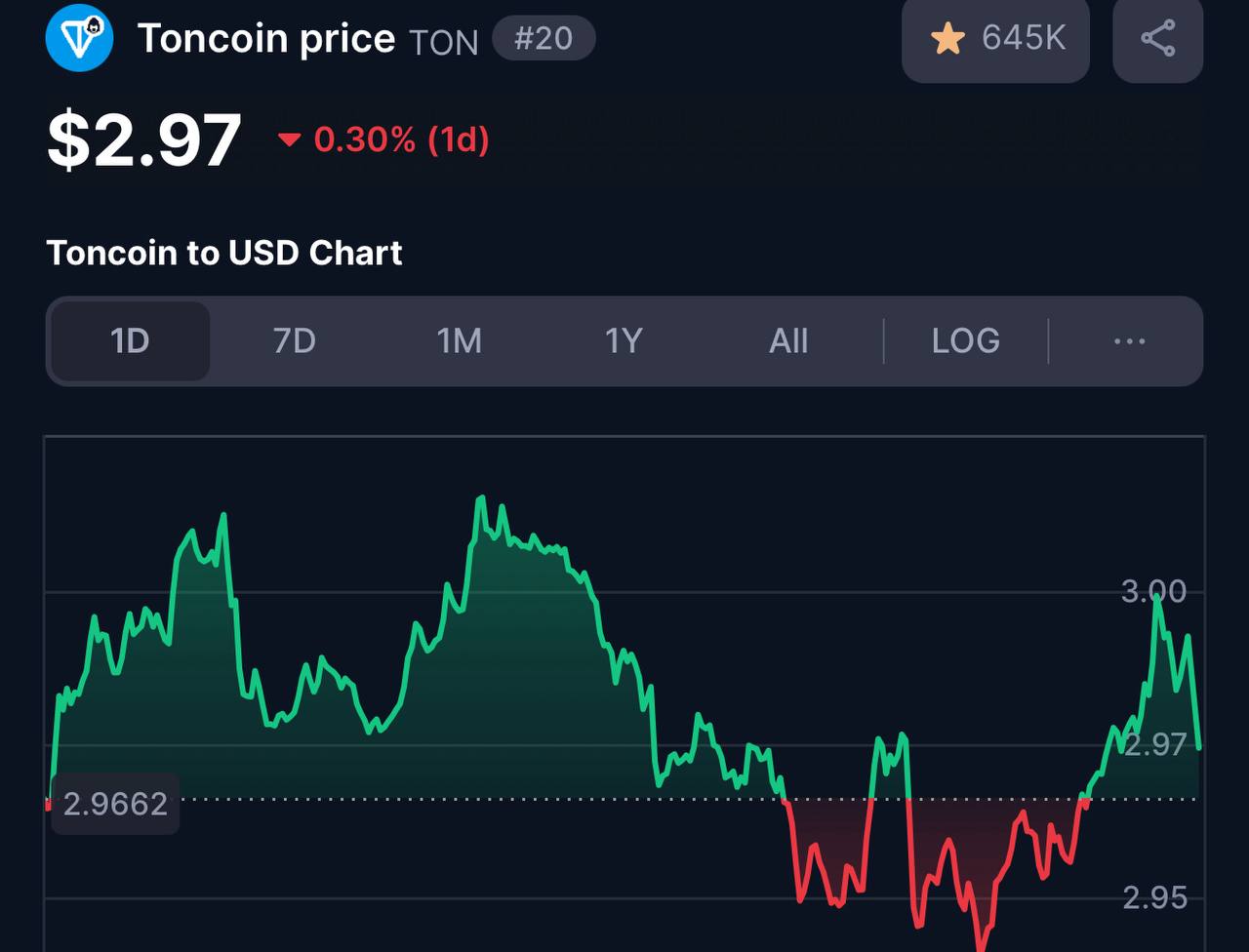
Task: Show the 1M price chart
Action: click(x=459, y=341)
